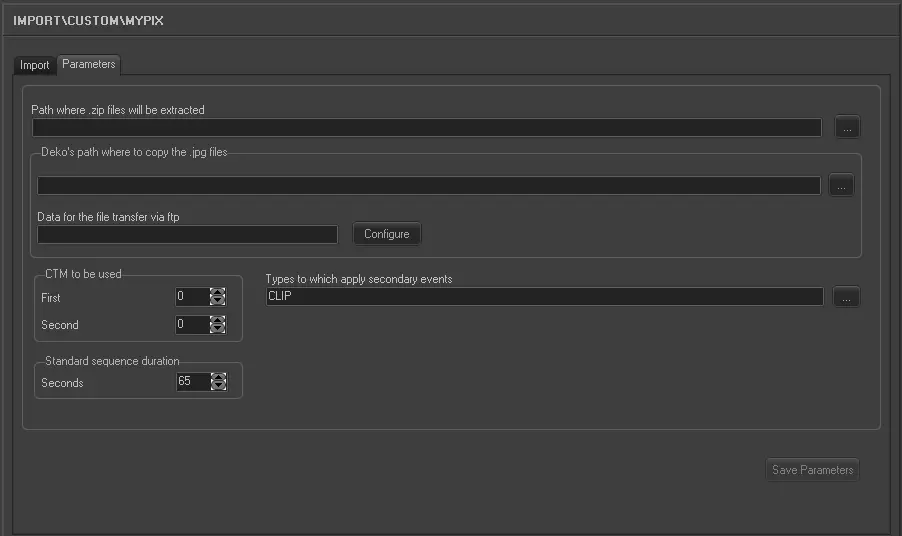Open ftp settings with Configure button
This screenshot has height=536, width=902.
click(386, 234)
